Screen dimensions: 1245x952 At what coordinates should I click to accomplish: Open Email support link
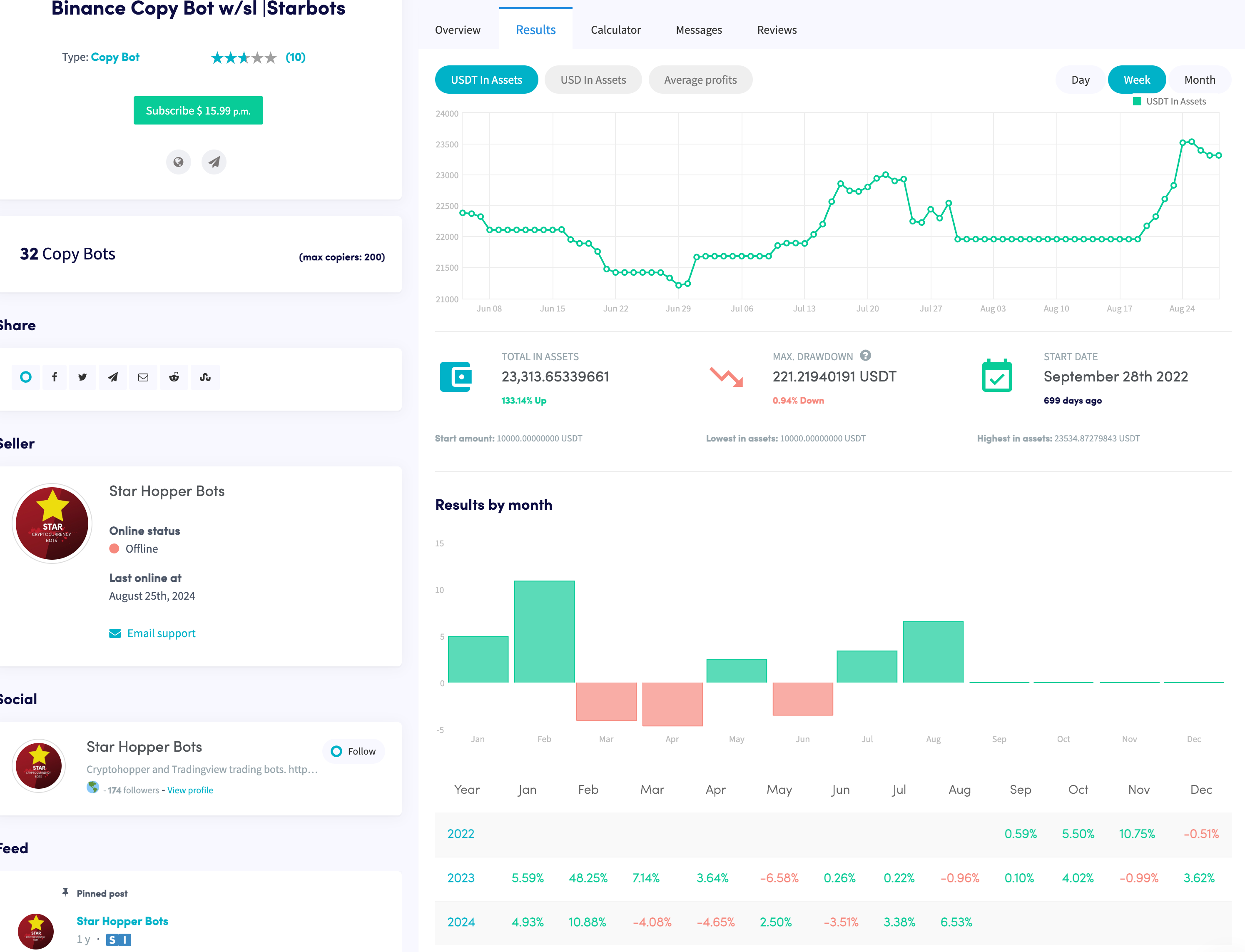[161, 633]
